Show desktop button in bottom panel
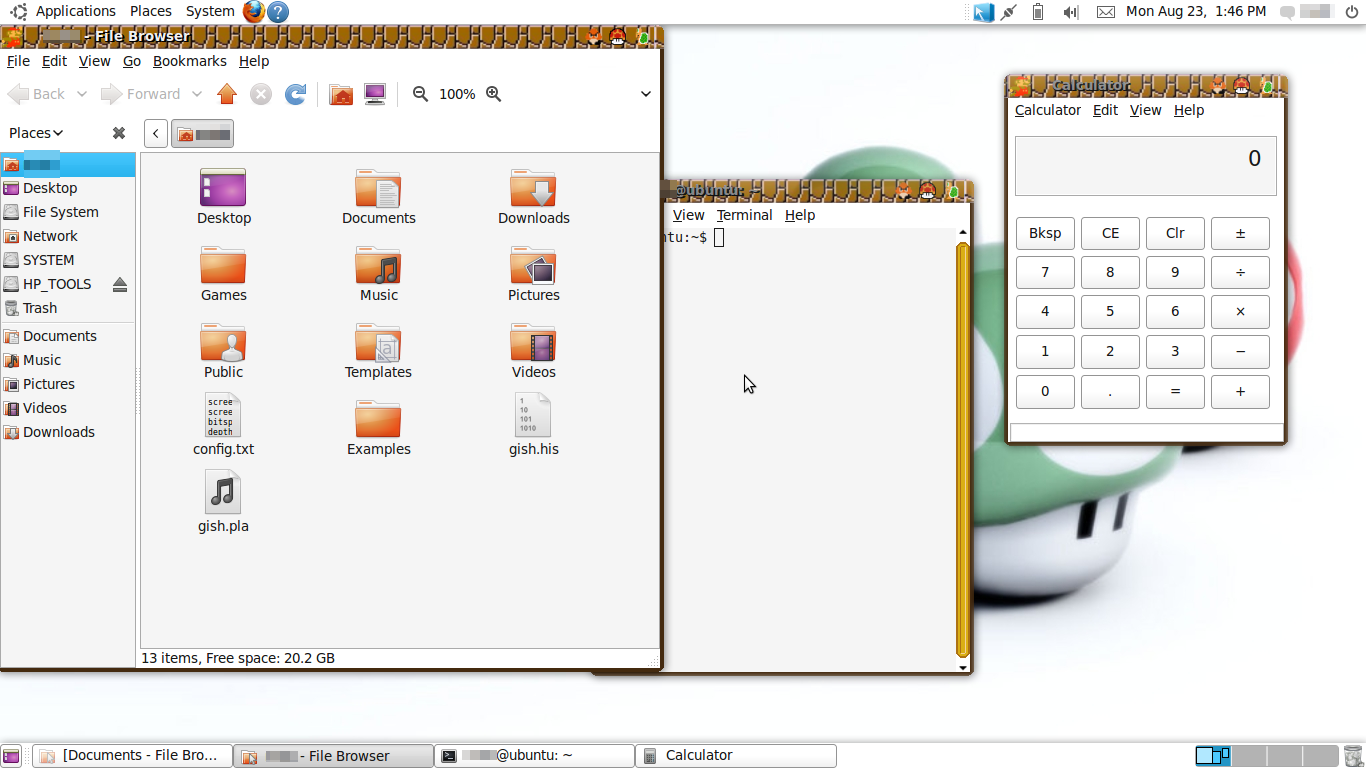 coord(11,756)
